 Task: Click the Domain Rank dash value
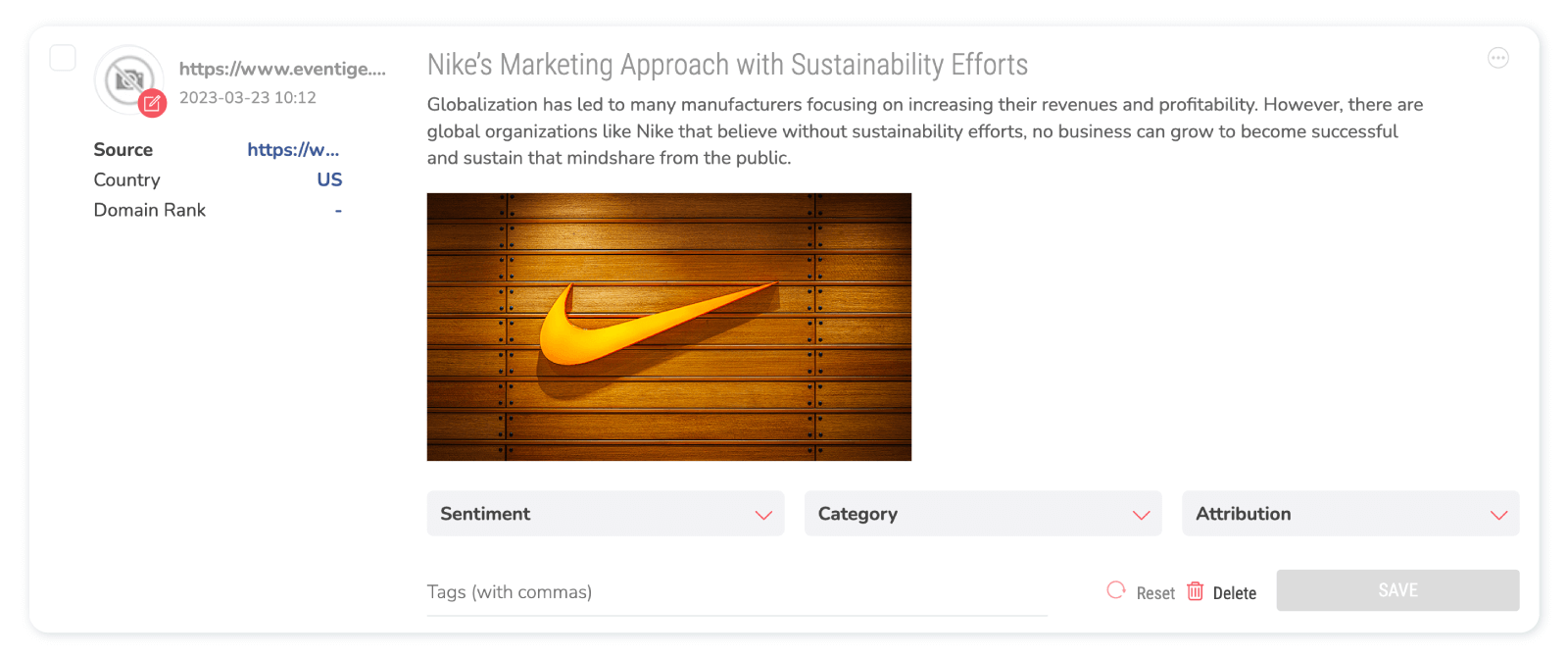click(x=338, y=211)
